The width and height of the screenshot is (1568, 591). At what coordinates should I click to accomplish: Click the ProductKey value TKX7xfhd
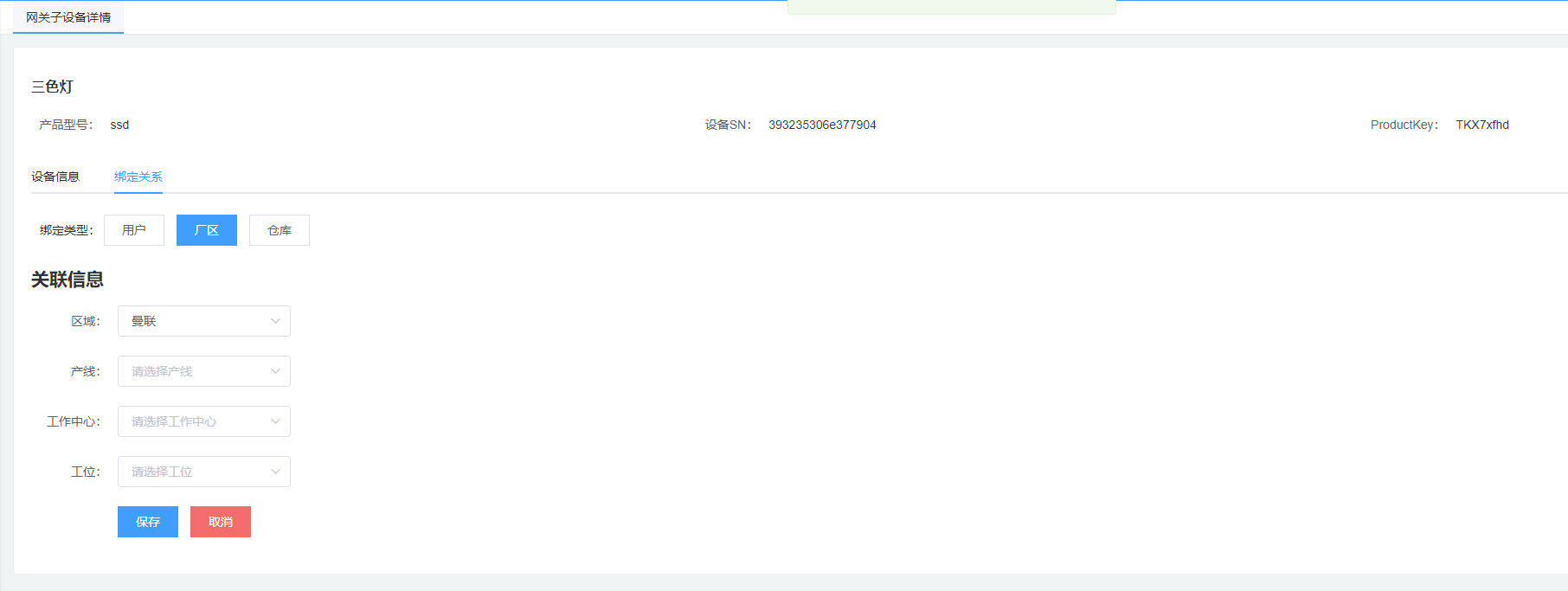(1482, 125)
